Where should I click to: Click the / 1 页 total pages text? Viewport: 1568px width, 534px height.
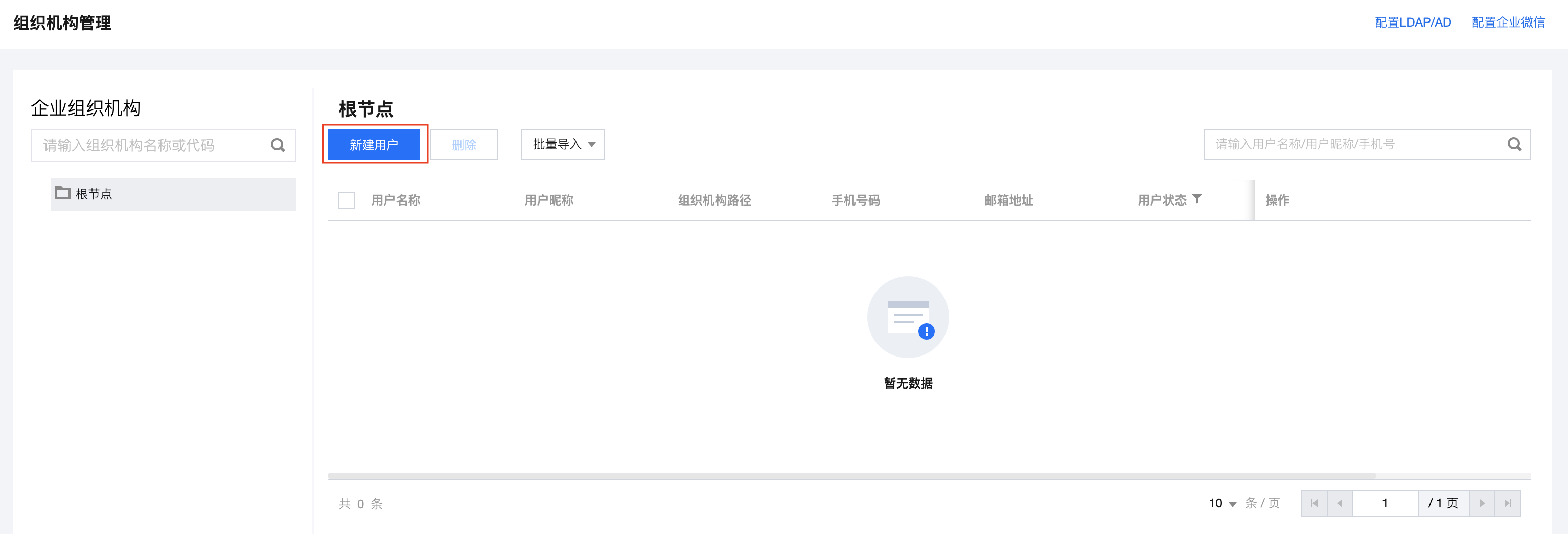[1443, 503]
